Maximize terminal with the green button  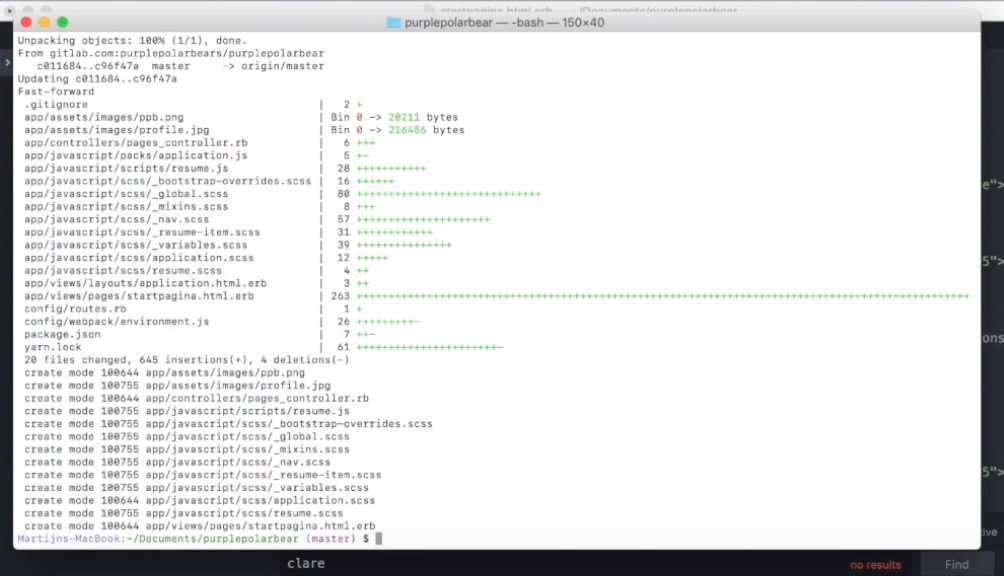coord(63,22)
